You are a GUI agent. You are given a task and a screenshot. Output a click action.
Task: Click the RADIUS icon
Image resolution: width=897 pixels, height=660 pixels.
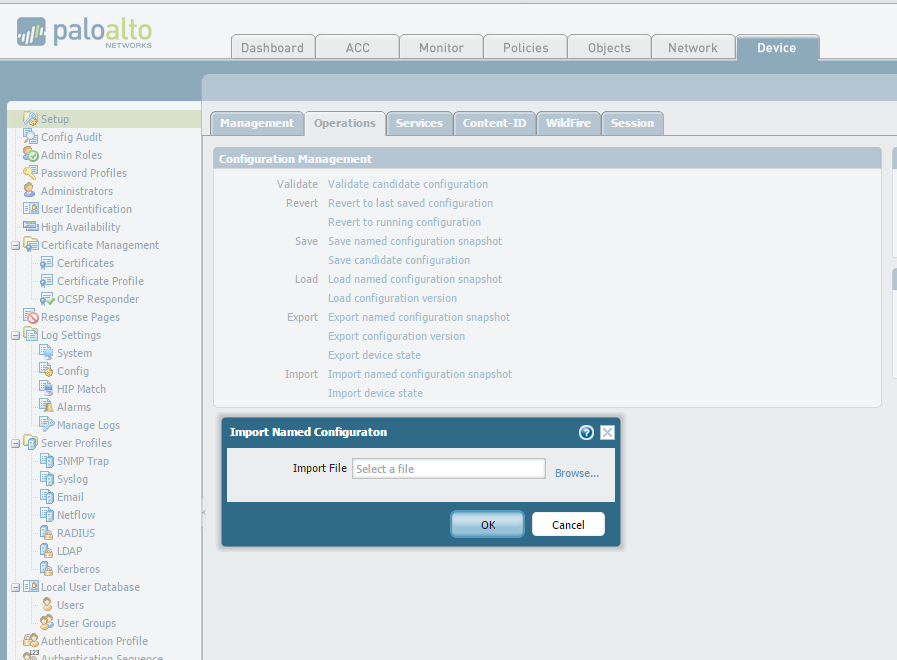[x=46, y=532]
